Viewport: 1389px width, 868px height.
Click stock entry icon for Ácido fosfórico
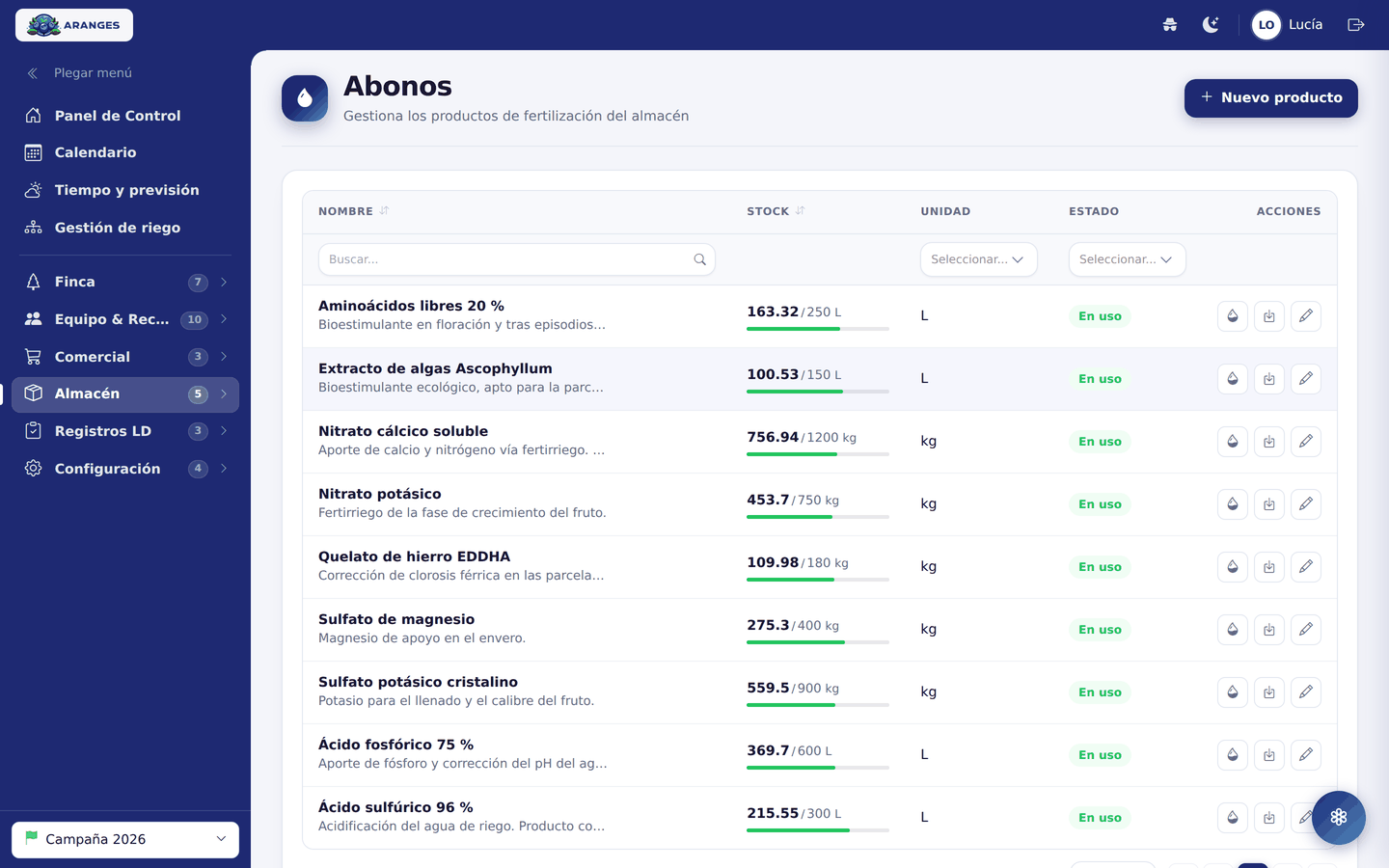pos(1269,755)
